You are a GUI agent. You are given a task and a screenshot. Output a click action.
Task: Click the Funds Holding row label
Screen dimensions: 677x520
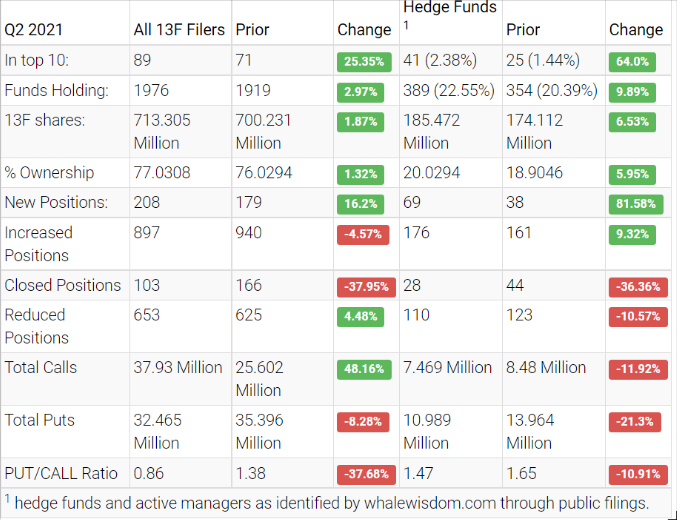point(56,90)
